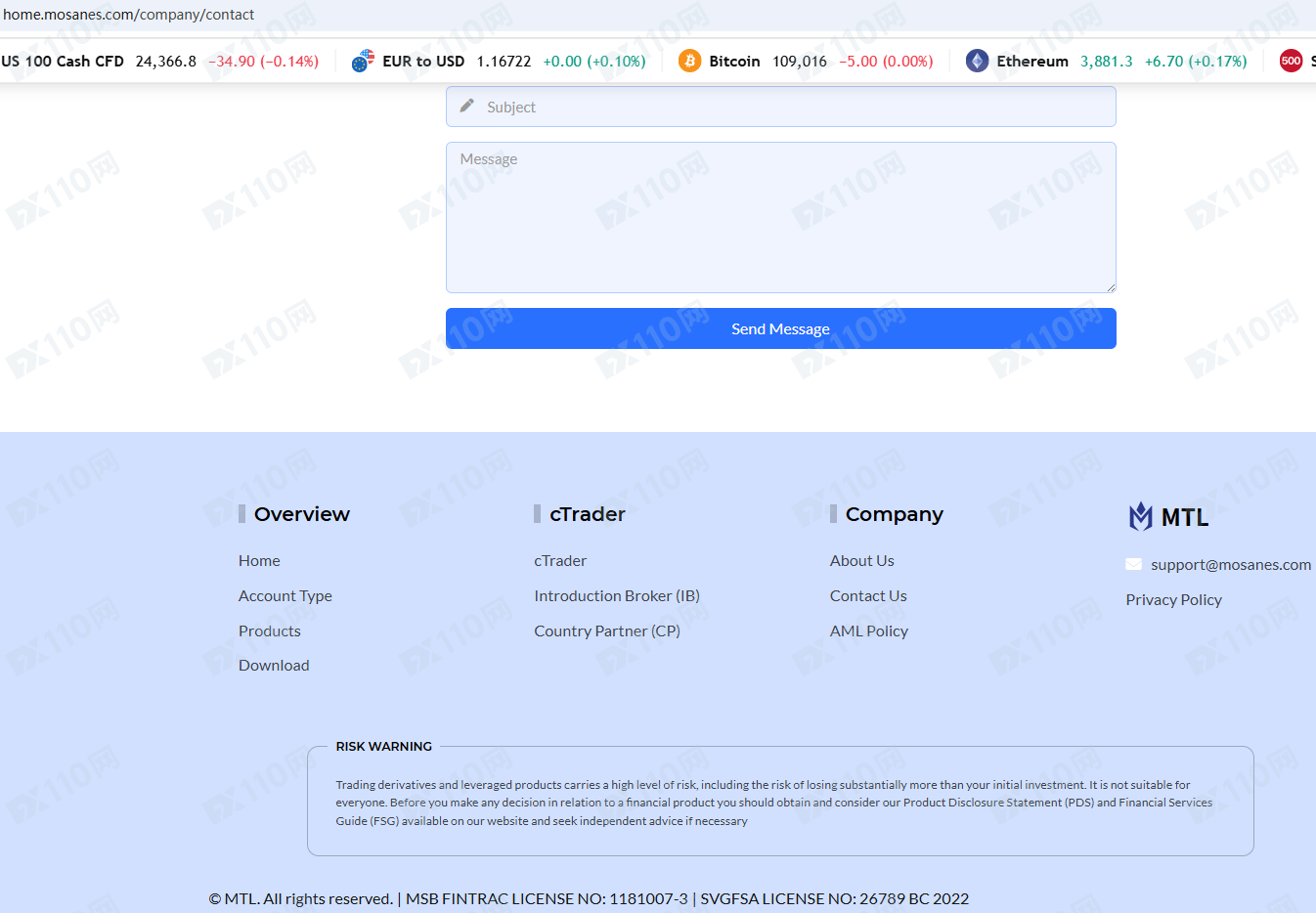
Task: Click the pencil icon in Subject field
Action: [x=467, y=106]
